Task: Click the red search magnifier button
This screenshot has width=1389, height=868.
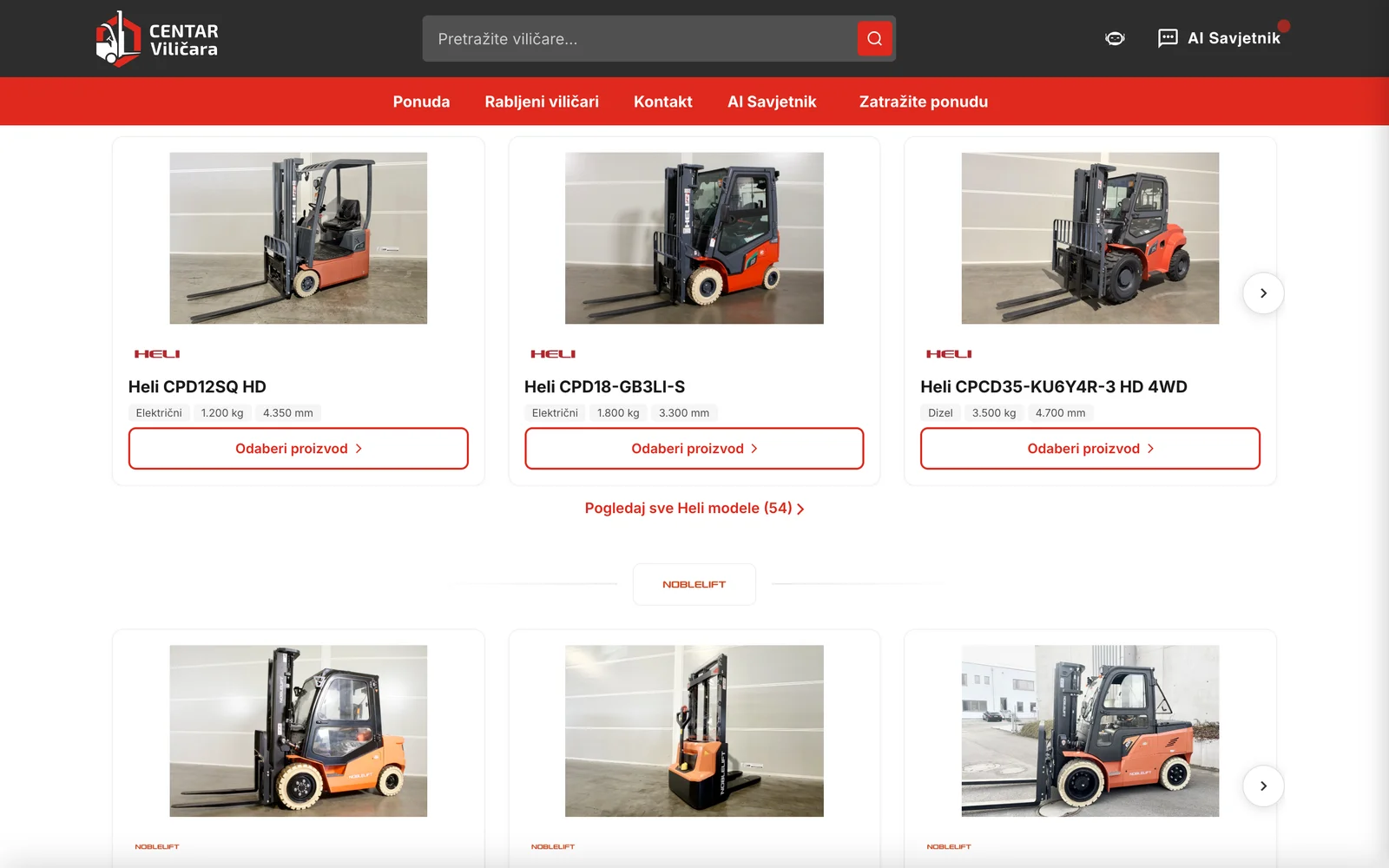Action: point(874,38)
